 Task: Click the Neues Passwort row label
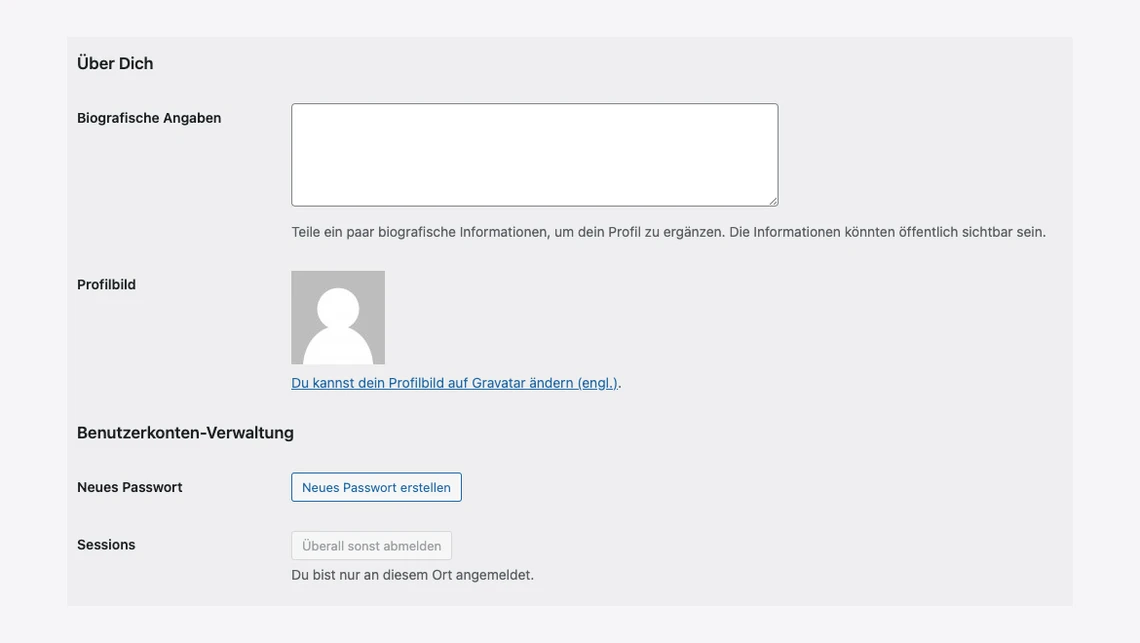pos(129,487)
